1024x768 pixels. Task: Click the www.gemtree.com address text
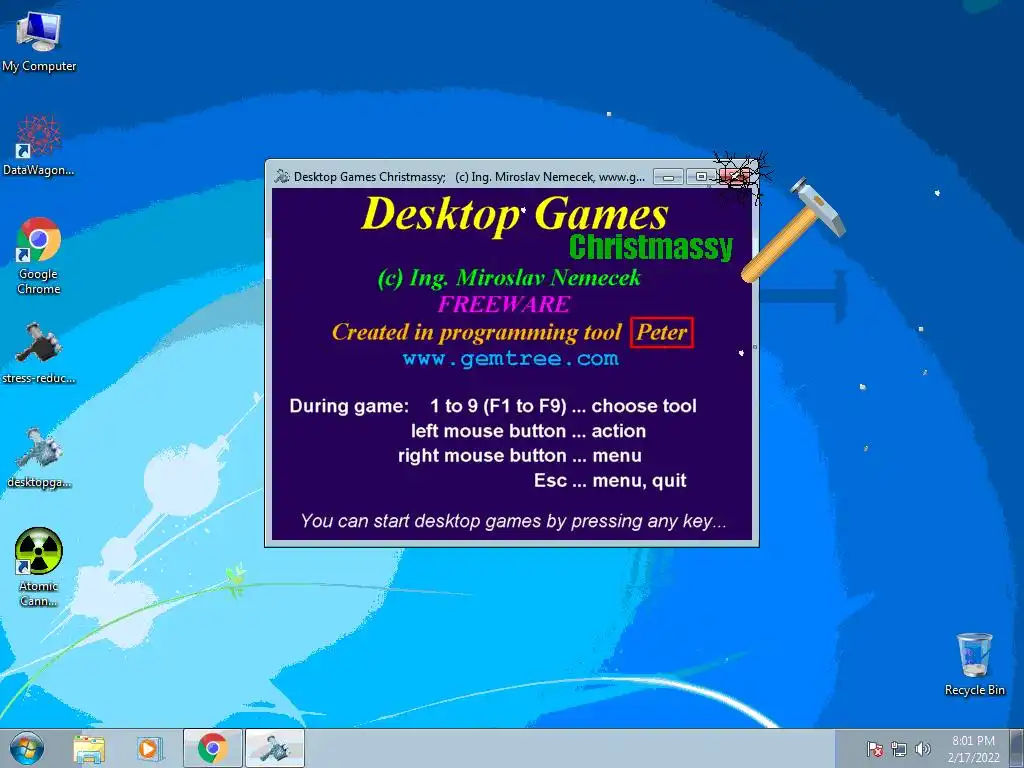[x=511, y=359]
